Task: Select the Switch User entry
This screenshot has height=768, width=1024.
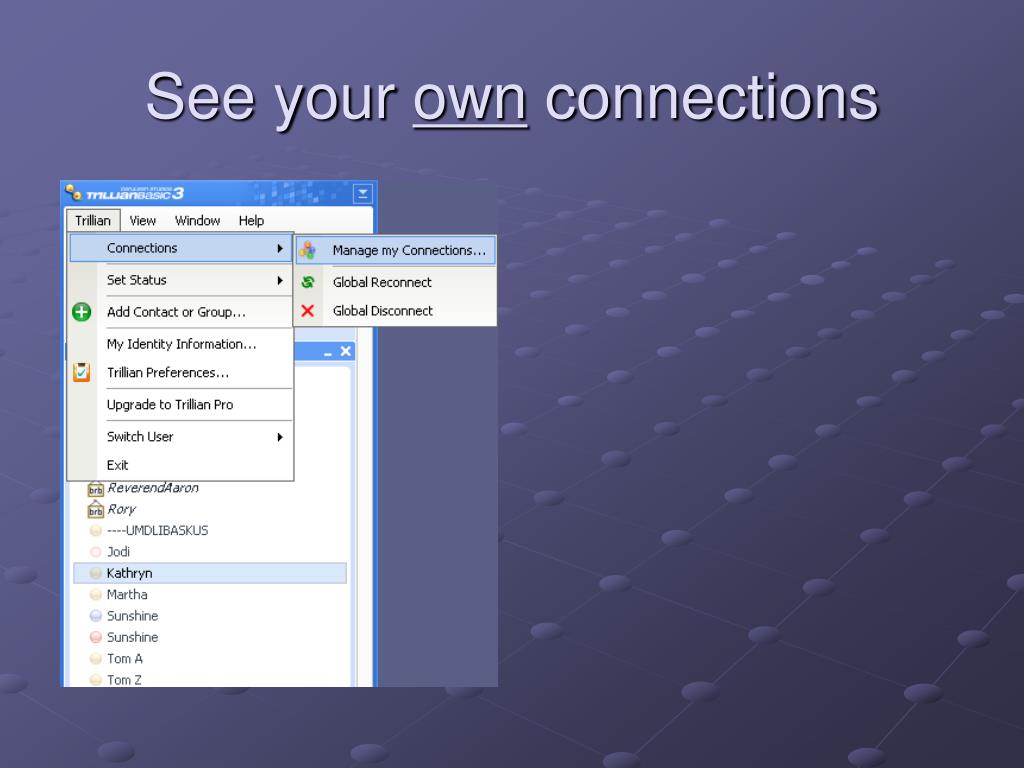Action: [180, 437]
